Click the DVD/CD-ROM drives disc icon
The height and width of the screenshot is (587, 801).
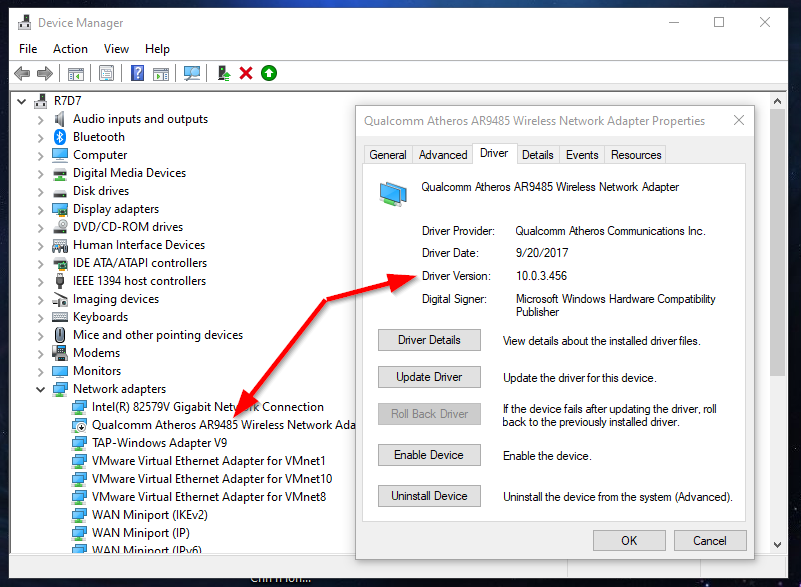pos(60,227)
